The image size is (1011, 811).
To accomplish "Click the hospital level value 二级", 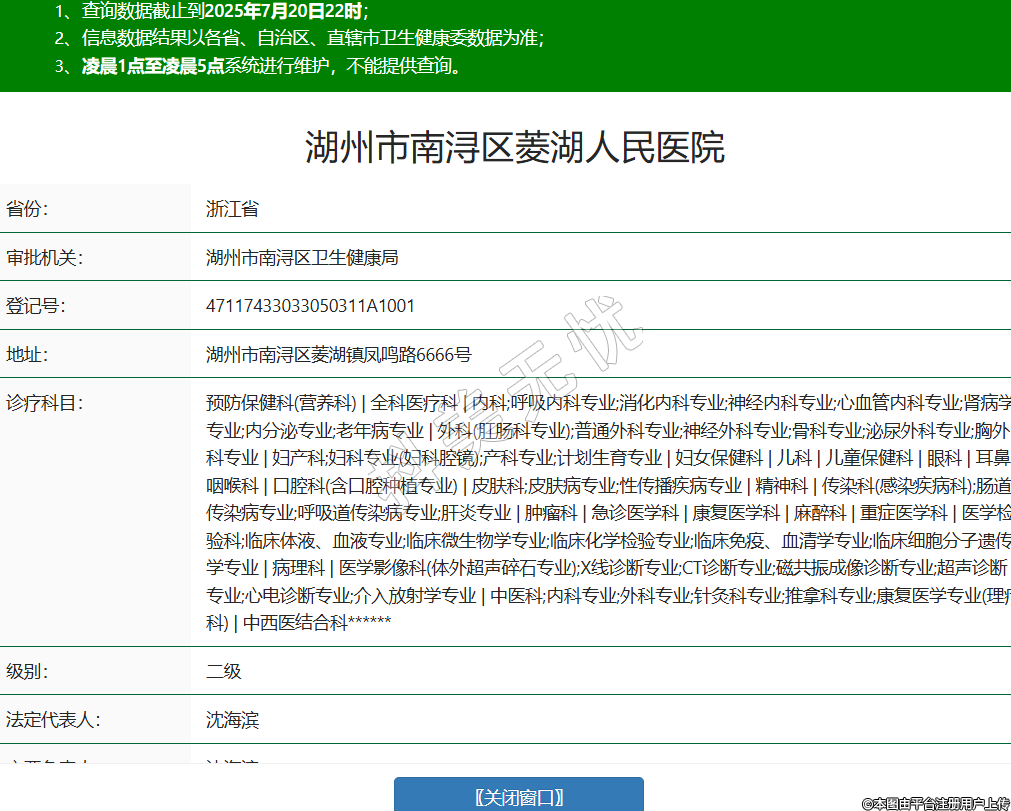I will [224, 671].
